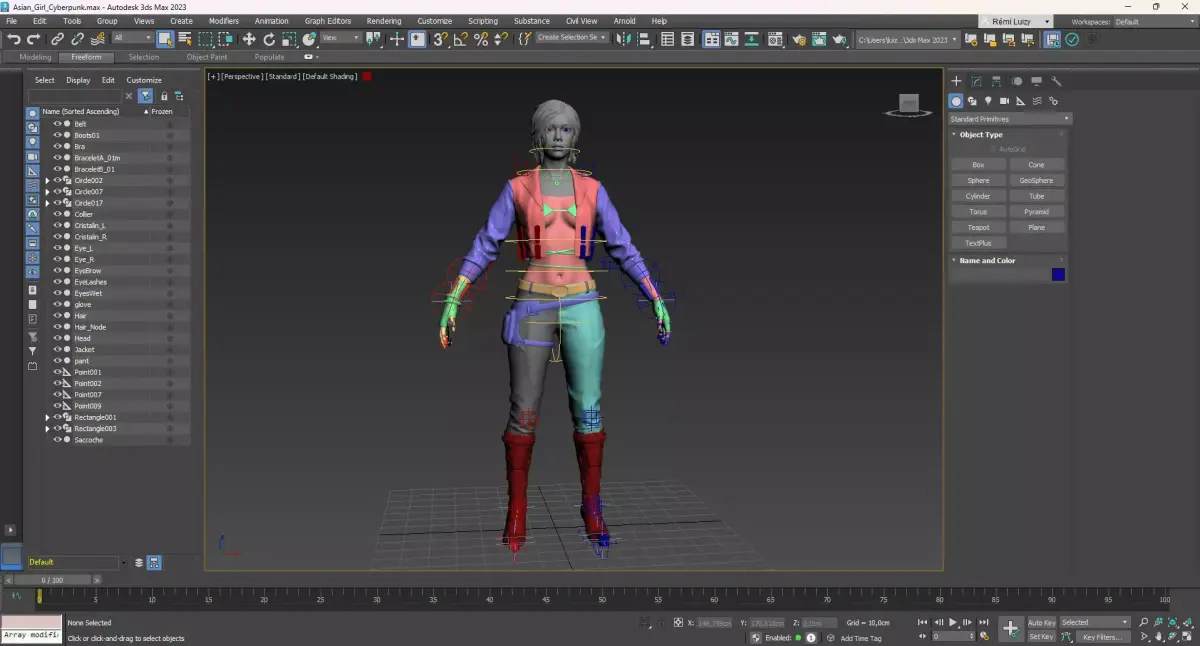Image resolution: width=1200 pixels, height=646 pixels.
Task: Hide the Boots01 object eye icon
Action: 57,135
